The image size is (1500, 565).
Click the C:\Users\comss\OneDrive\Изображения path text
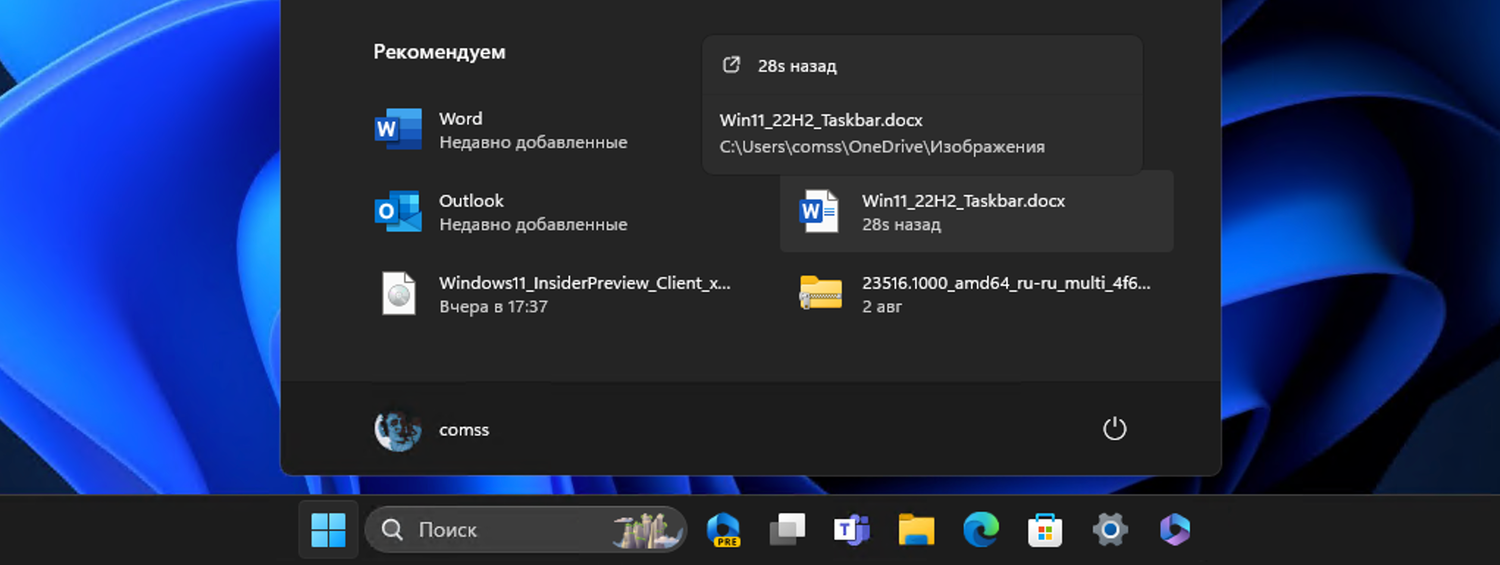tap(882, 147)
